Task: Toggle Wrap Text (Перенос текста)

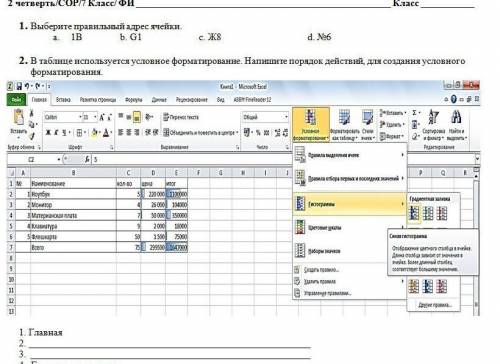Action: coord(181,117)
